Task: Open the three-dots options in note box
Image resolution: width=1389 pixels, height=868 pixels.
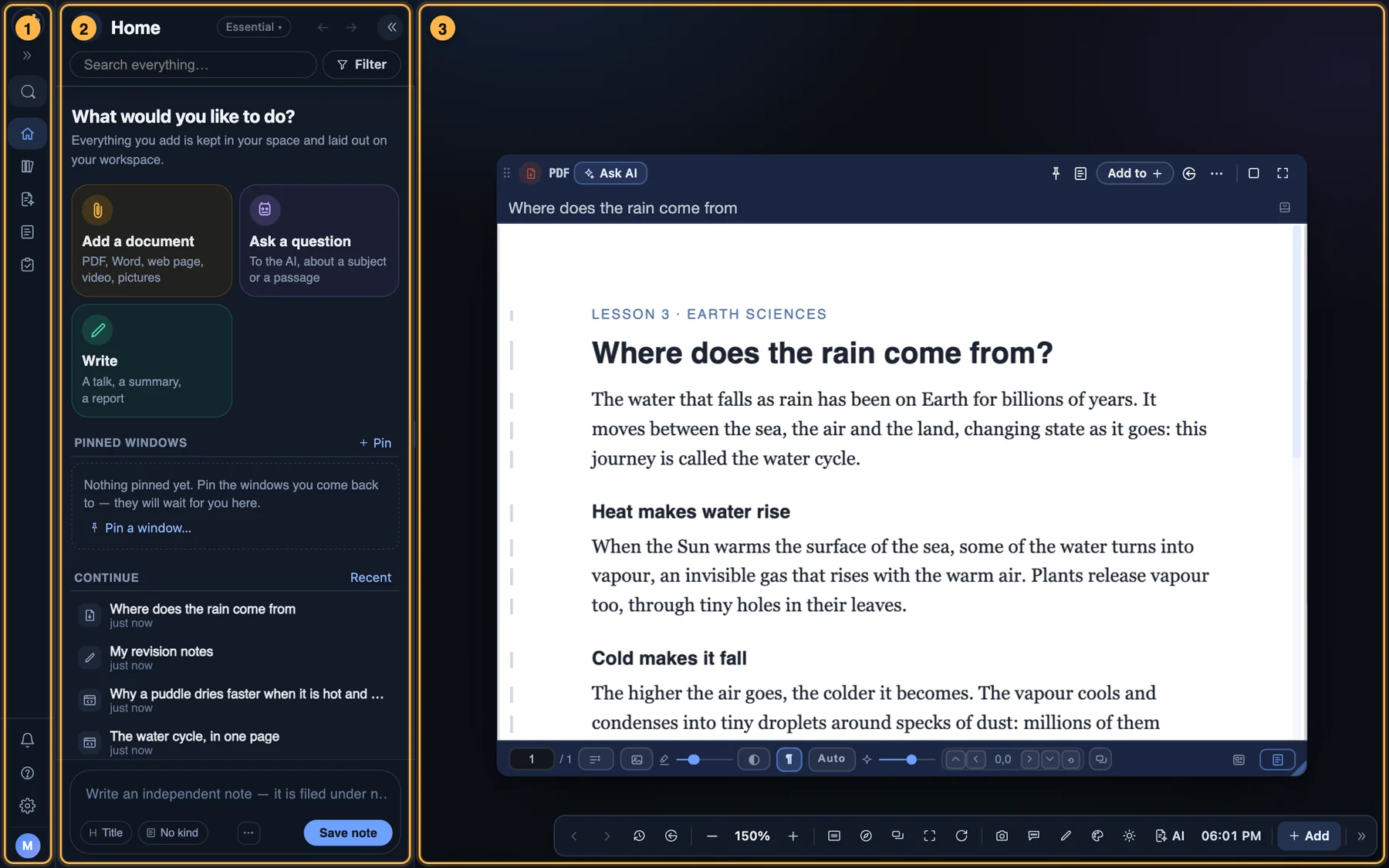Action: click(x=248, y=833)
